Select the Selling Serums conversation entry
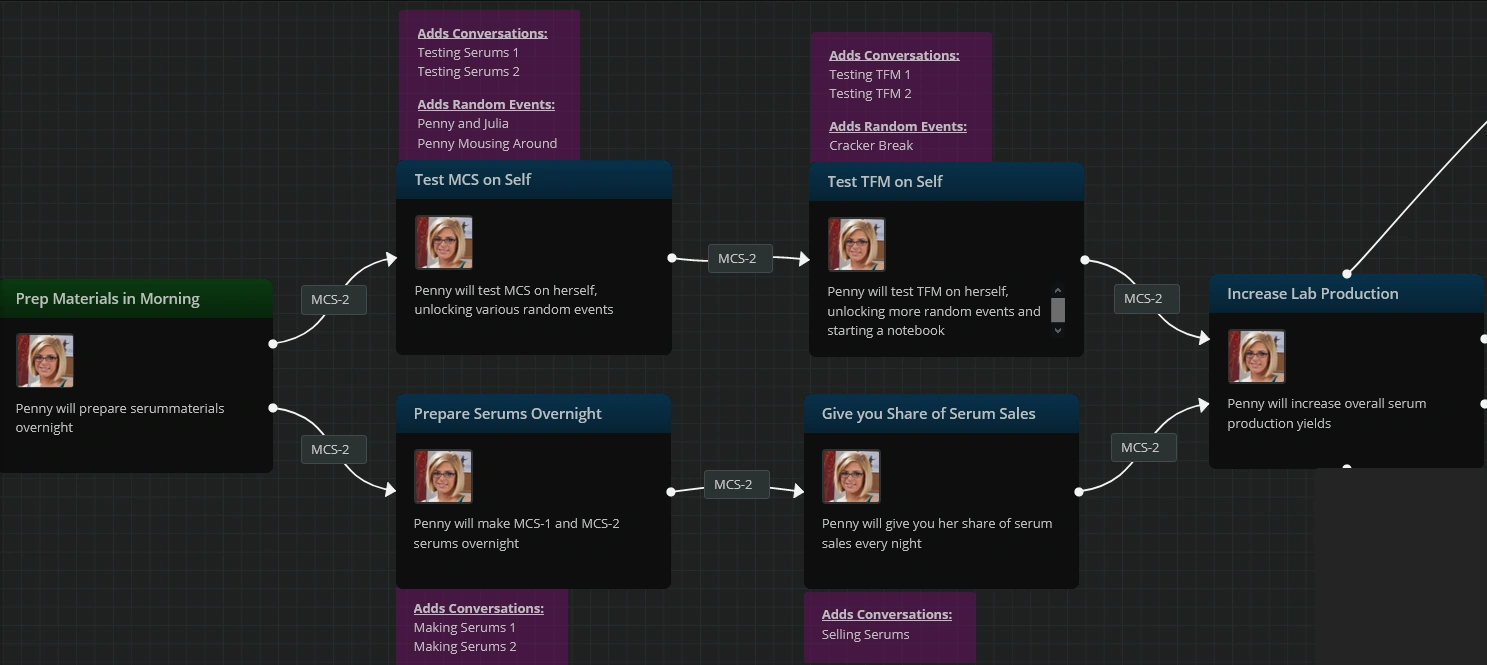This screenshot has width=1487, height=665. tap(865, 634)
